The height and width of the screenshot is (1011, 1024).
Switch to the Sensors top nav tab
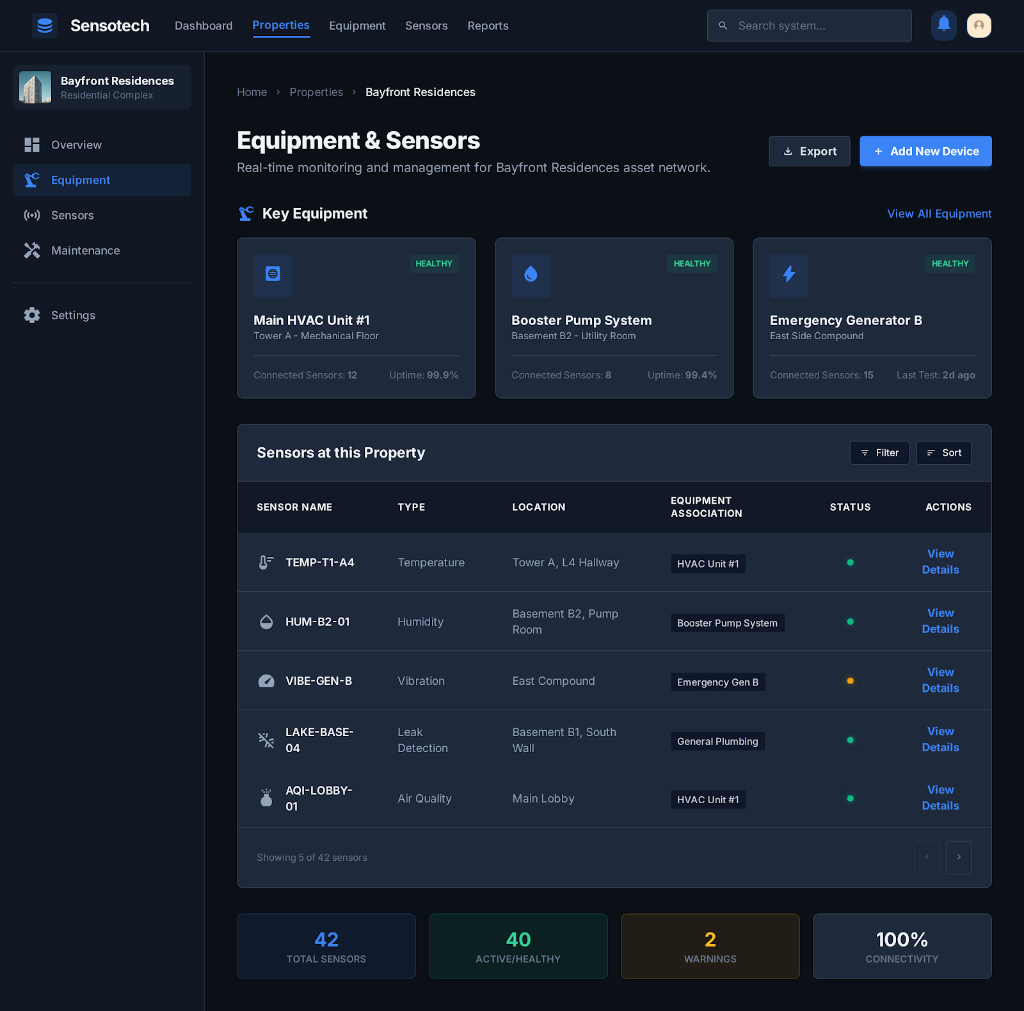click(426, 25)
